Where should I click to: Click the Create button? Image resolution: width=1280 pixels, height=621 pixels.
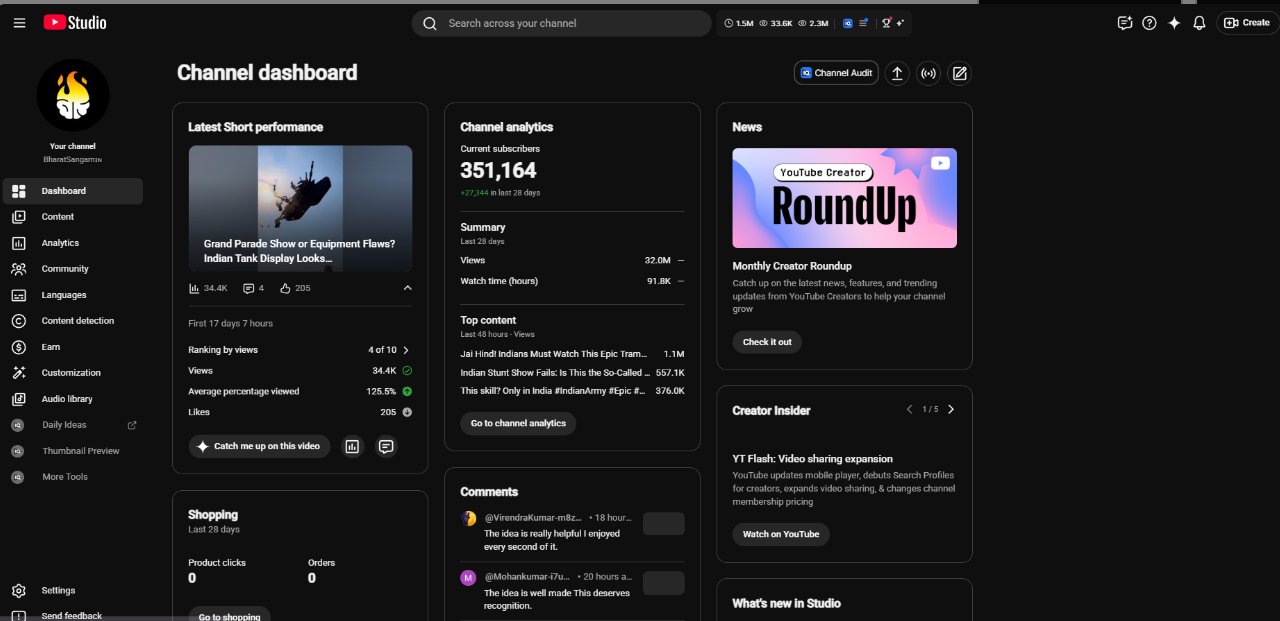tap(1247, 23)
